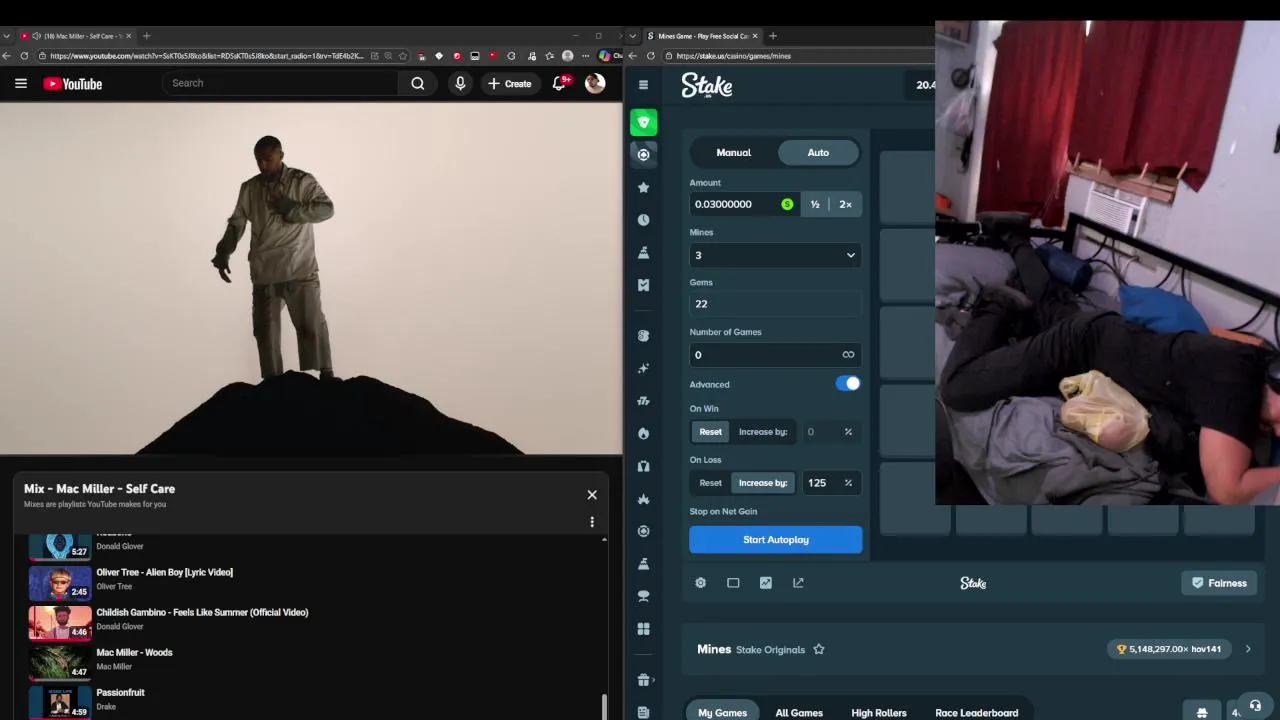Switch to Manual betting tab
This screenshot has width=1280, height=720.
tap(733, 153)
